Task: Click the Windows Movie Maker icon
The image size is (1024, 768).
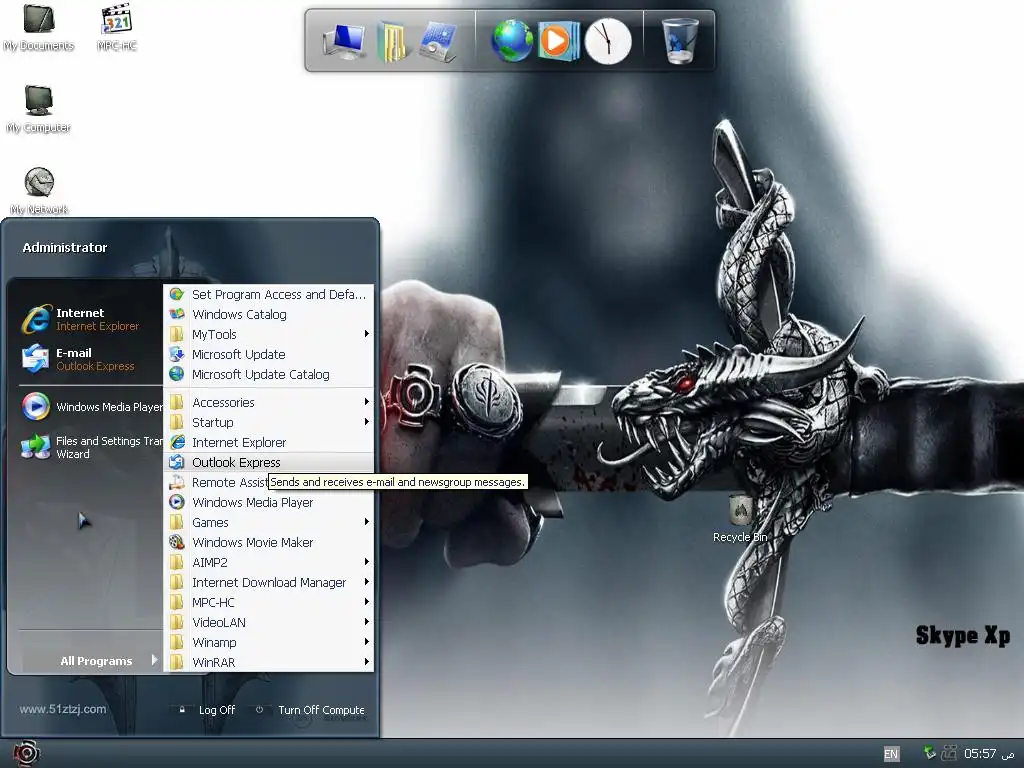Action: [176, 542]
